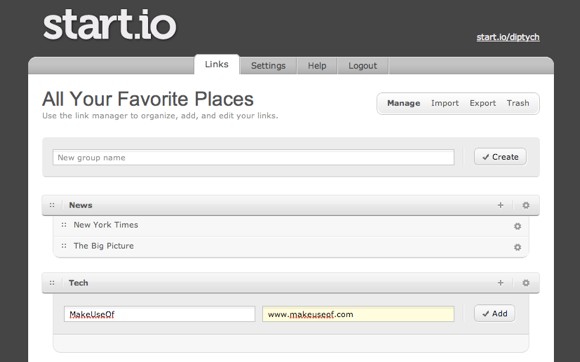Grab the News group drag handle
The width and height of the screenshot is (580, 362).
pyautogui.click(x=52, y=205)
